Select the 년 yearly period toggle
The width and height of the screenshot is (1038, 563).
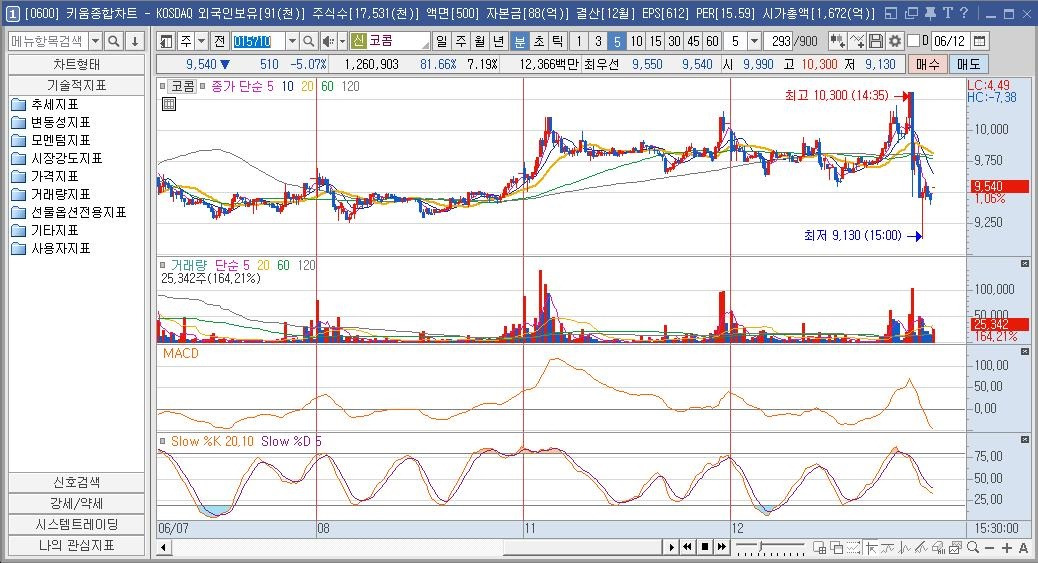pyautogui.click(x=499, y=41)
